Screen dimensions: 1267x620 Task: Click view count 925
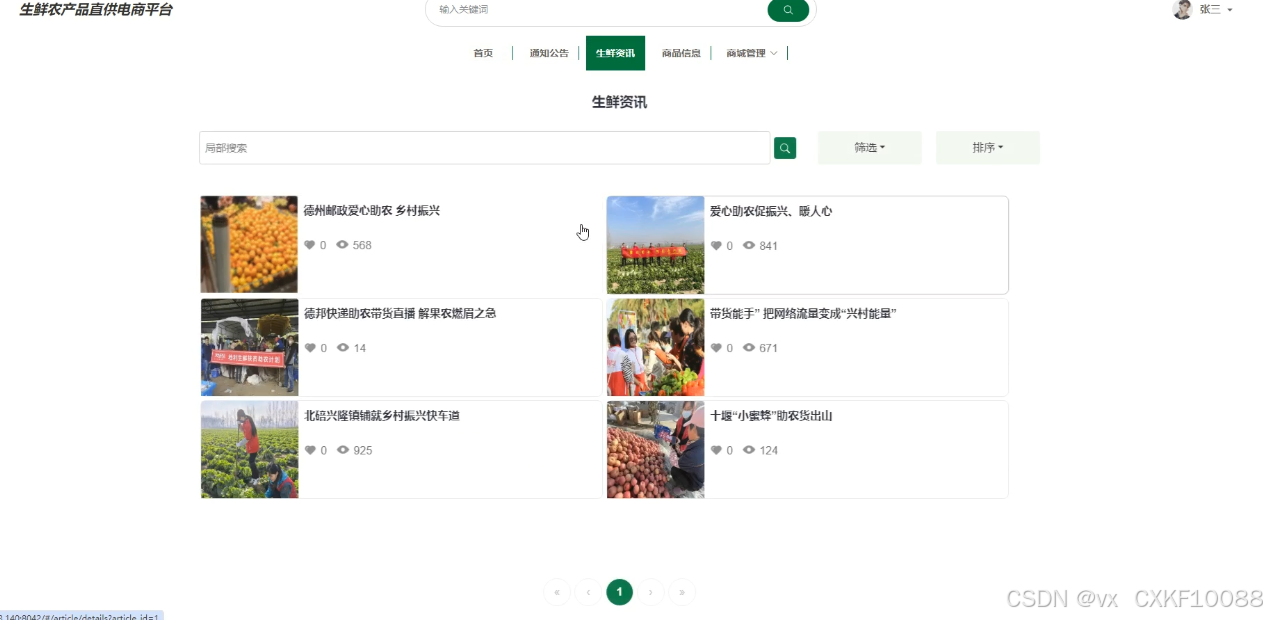click(x=362, y=450)
